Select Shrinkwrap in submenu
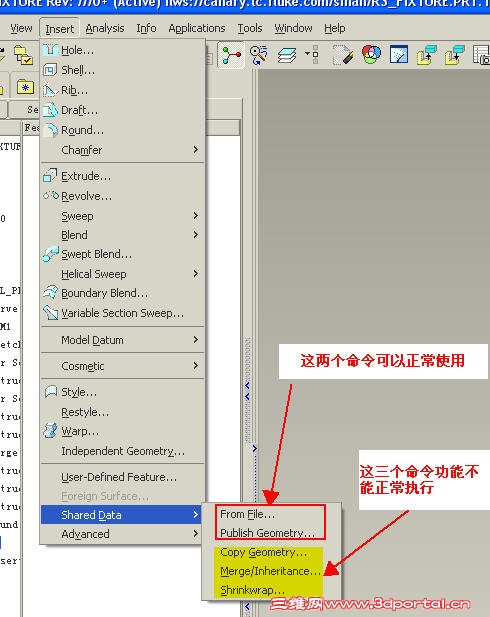The height and width of the screenshot is (617, 490). tap(271, 590)
